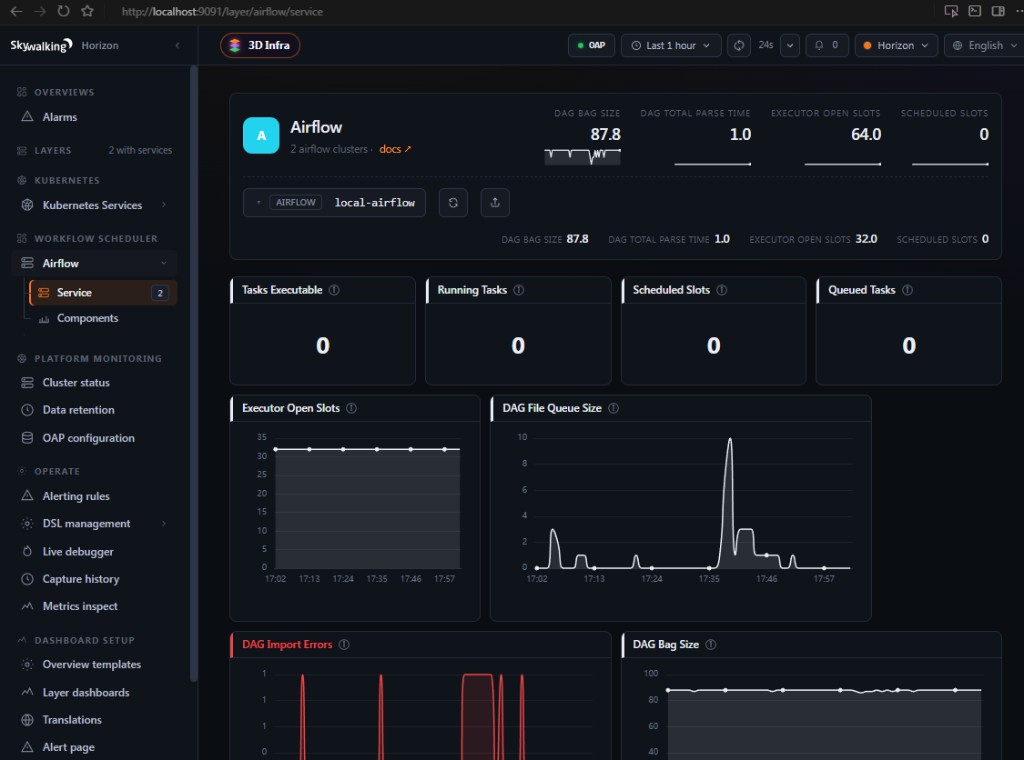Expand the refresh interval dropdown arrow
The width and height of the screenshot is (1024, 760).
pos(790,45)
